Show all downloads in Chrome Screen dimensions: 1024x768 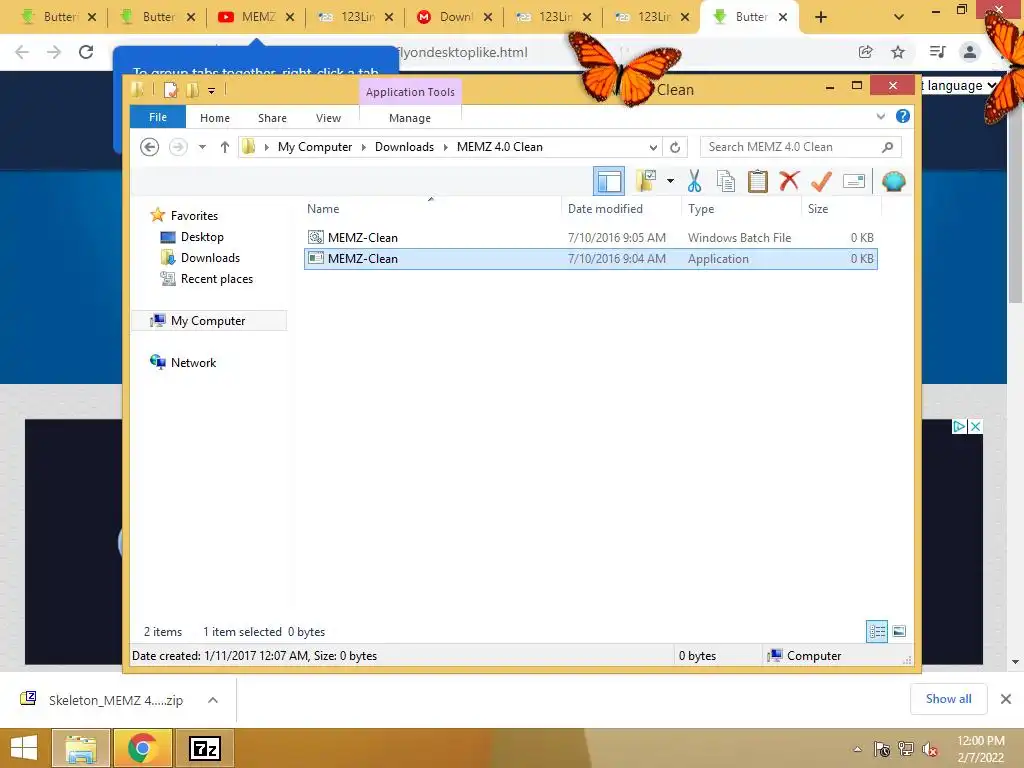pos(948,699)
